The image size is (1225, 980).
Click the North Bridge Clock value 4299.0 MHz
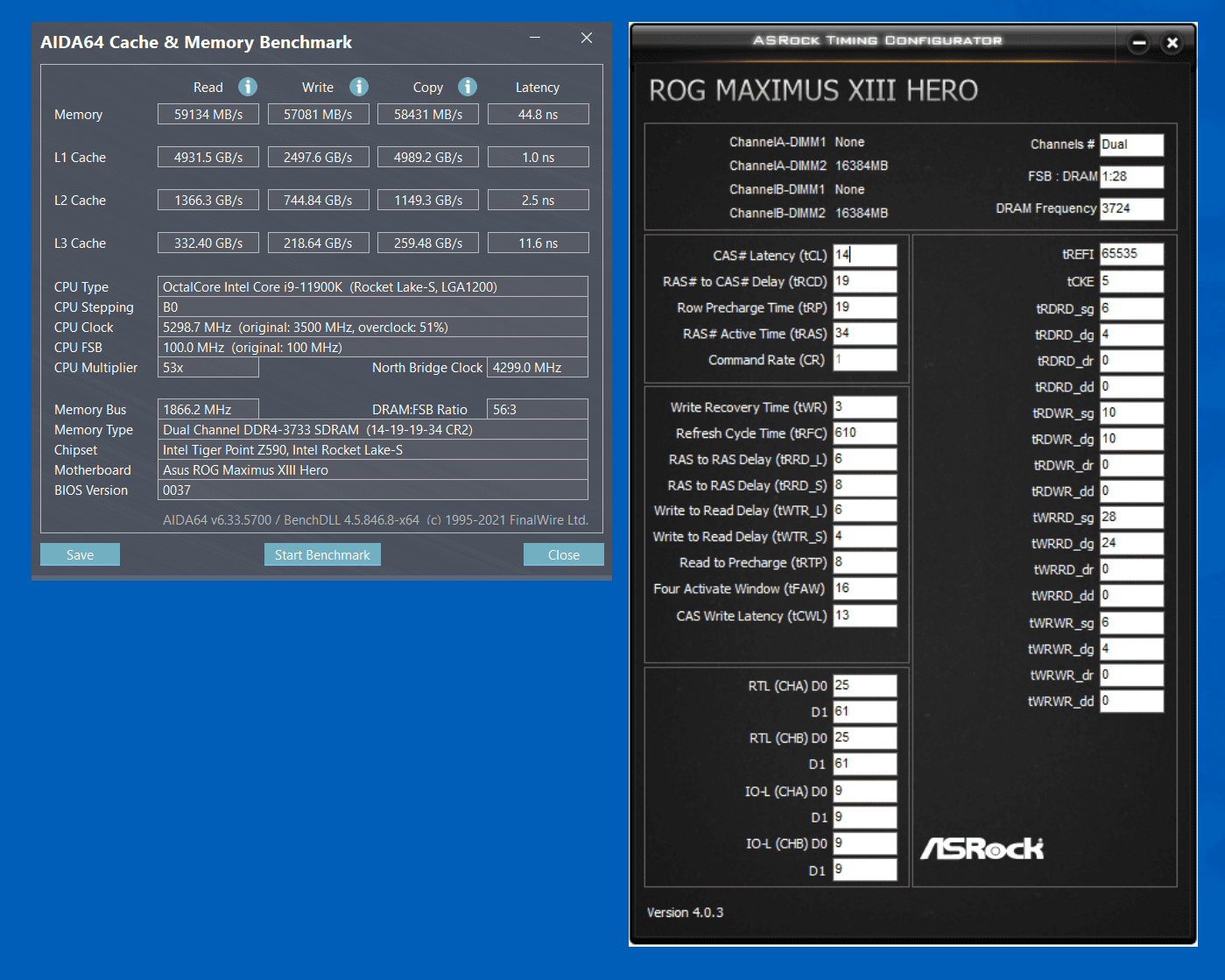(537, 368)
